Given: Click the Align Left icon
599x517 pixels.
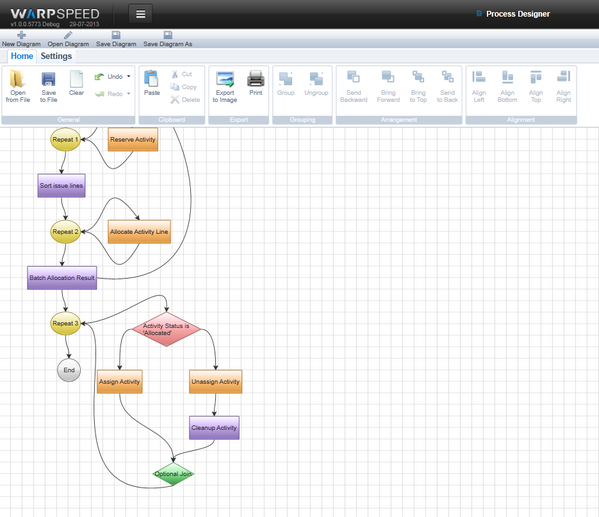Looking at the screenshot, I should pyautogui.click(x=479, y=77).
